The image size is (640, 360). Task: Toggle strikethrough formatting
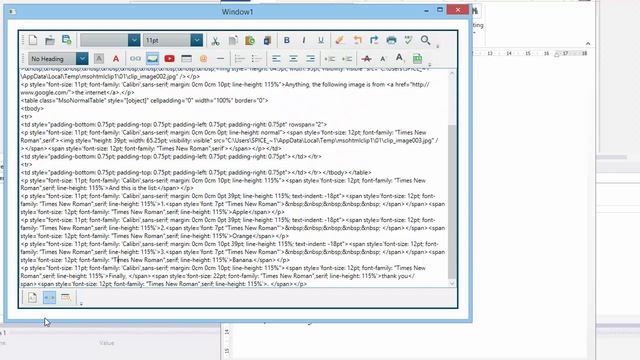(x=366, y=59)
